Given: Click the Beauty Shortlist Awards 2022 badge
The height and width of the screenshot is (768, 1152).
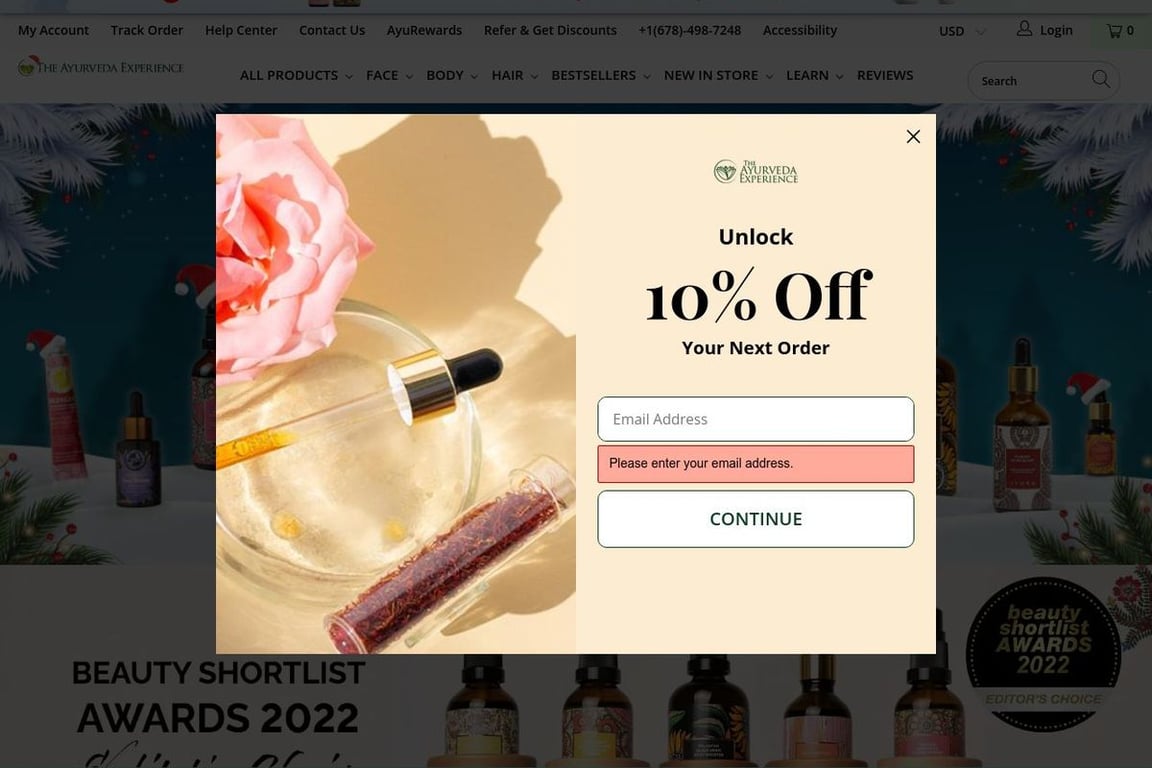Looking at the screenshot, I should click(1043, 654).
